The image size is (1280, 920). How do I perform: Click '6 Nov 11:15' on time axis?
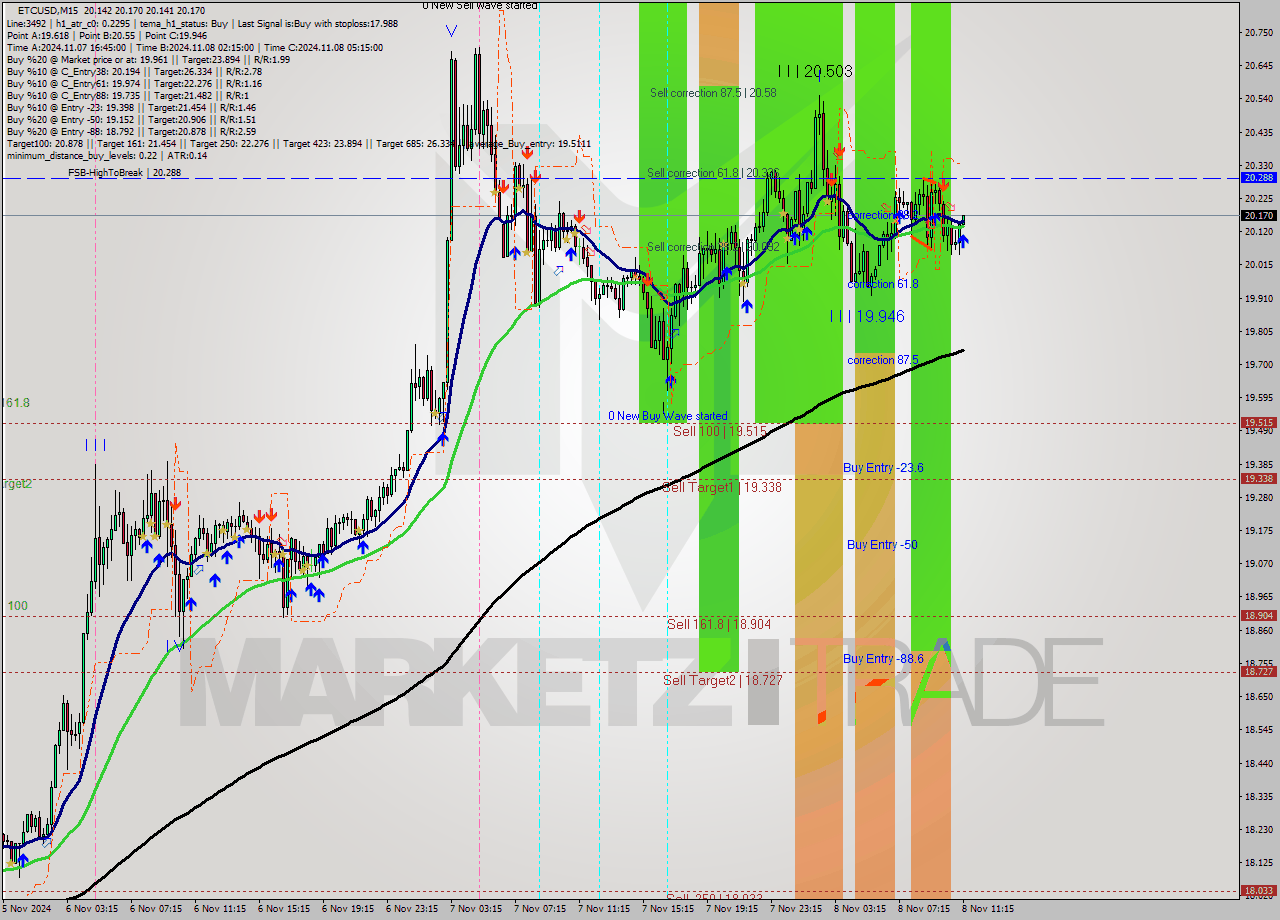[x=219, y=909]
